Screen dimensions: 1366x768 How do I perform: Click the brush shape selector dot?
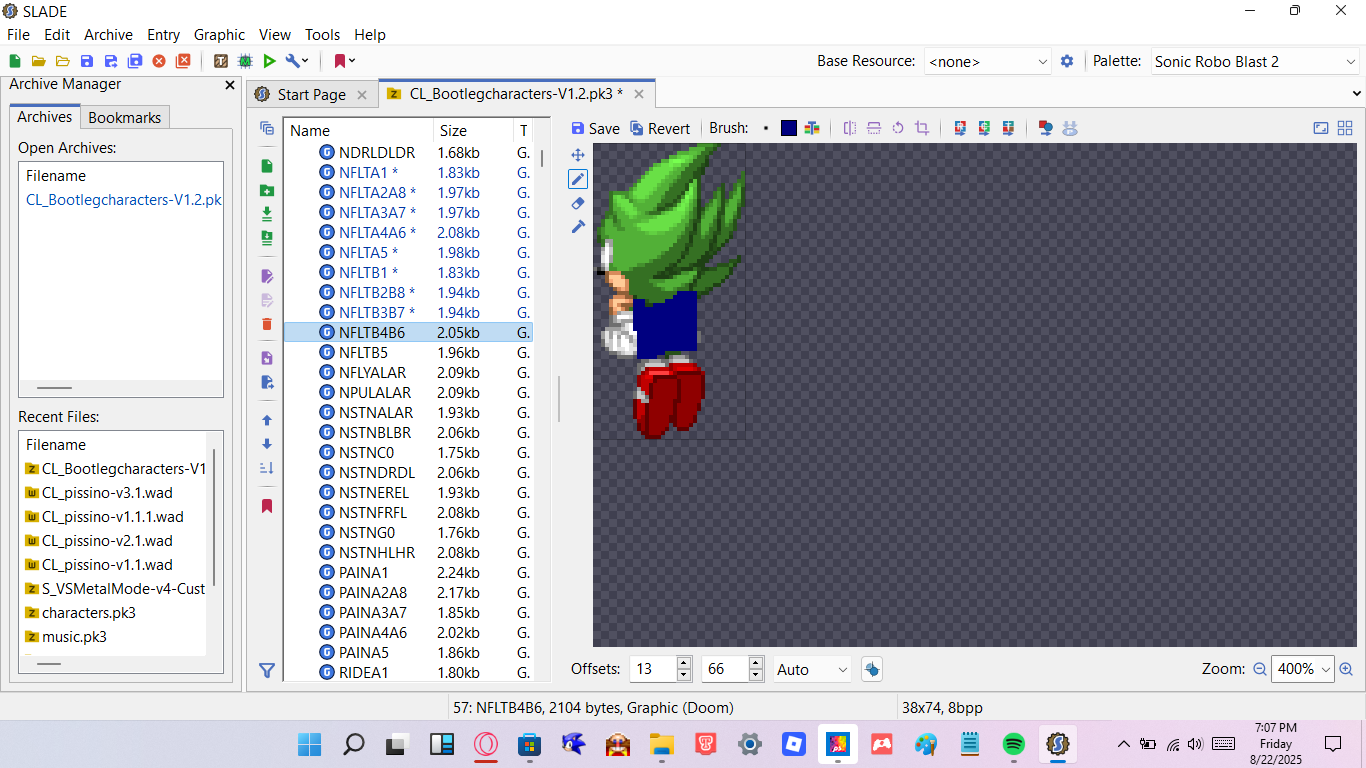click(x=766, y=128)
